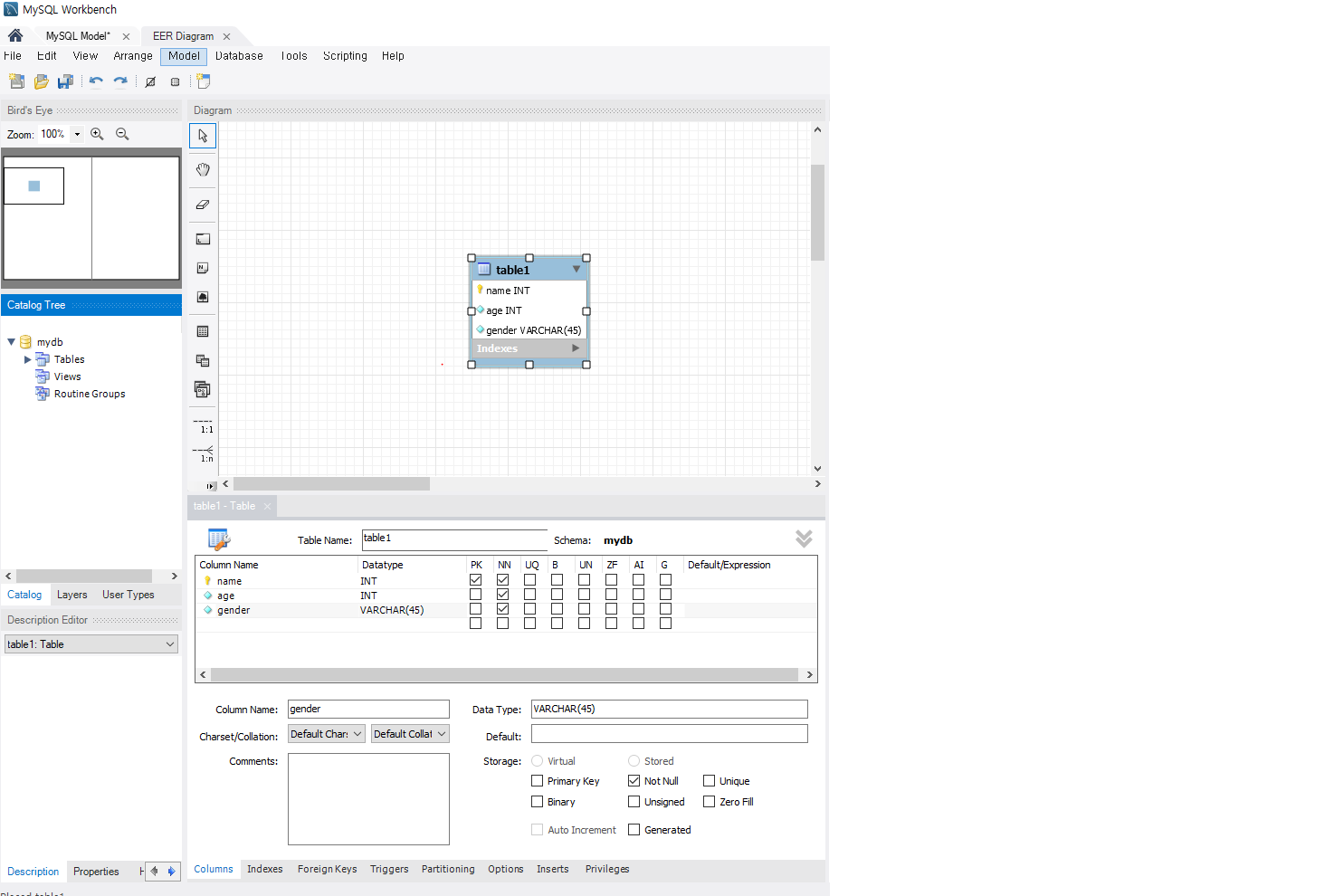Click the diagram vertical scrollbar thumb
The width and height of the screenshot is (1334, 896).
click(817, 213)
